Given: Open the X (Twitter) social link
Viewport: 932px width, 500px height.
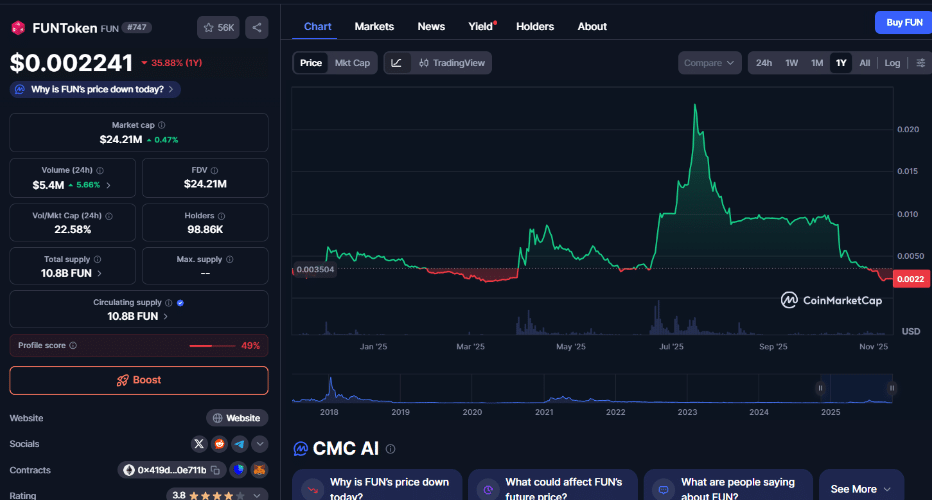Looking at the screenshot, I should (x=200, y=444).
